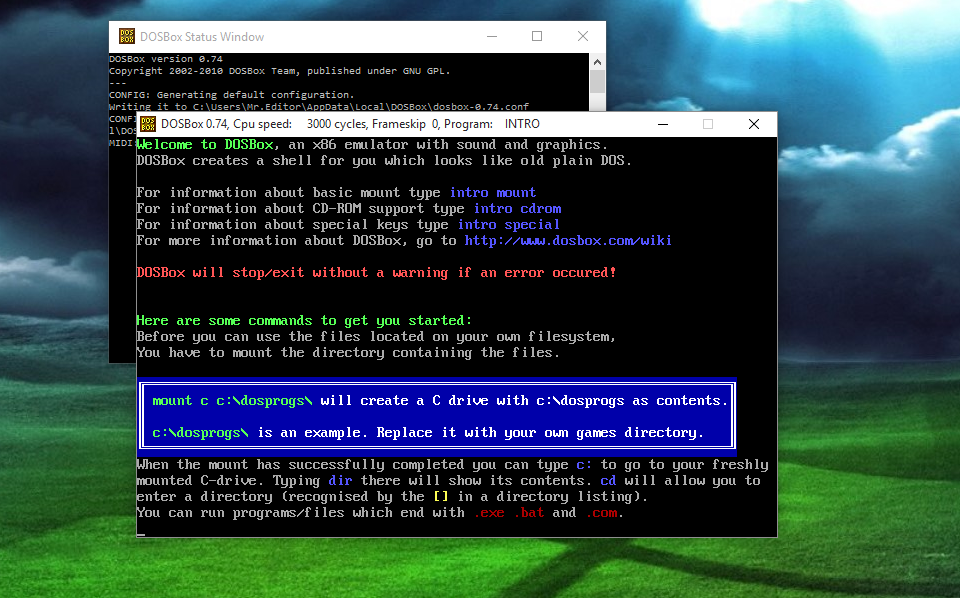The height and width of the screenshot is (598, 960).
Task: Click "CONFIG: Generating default configuration." line
Action: pos(231,95)
